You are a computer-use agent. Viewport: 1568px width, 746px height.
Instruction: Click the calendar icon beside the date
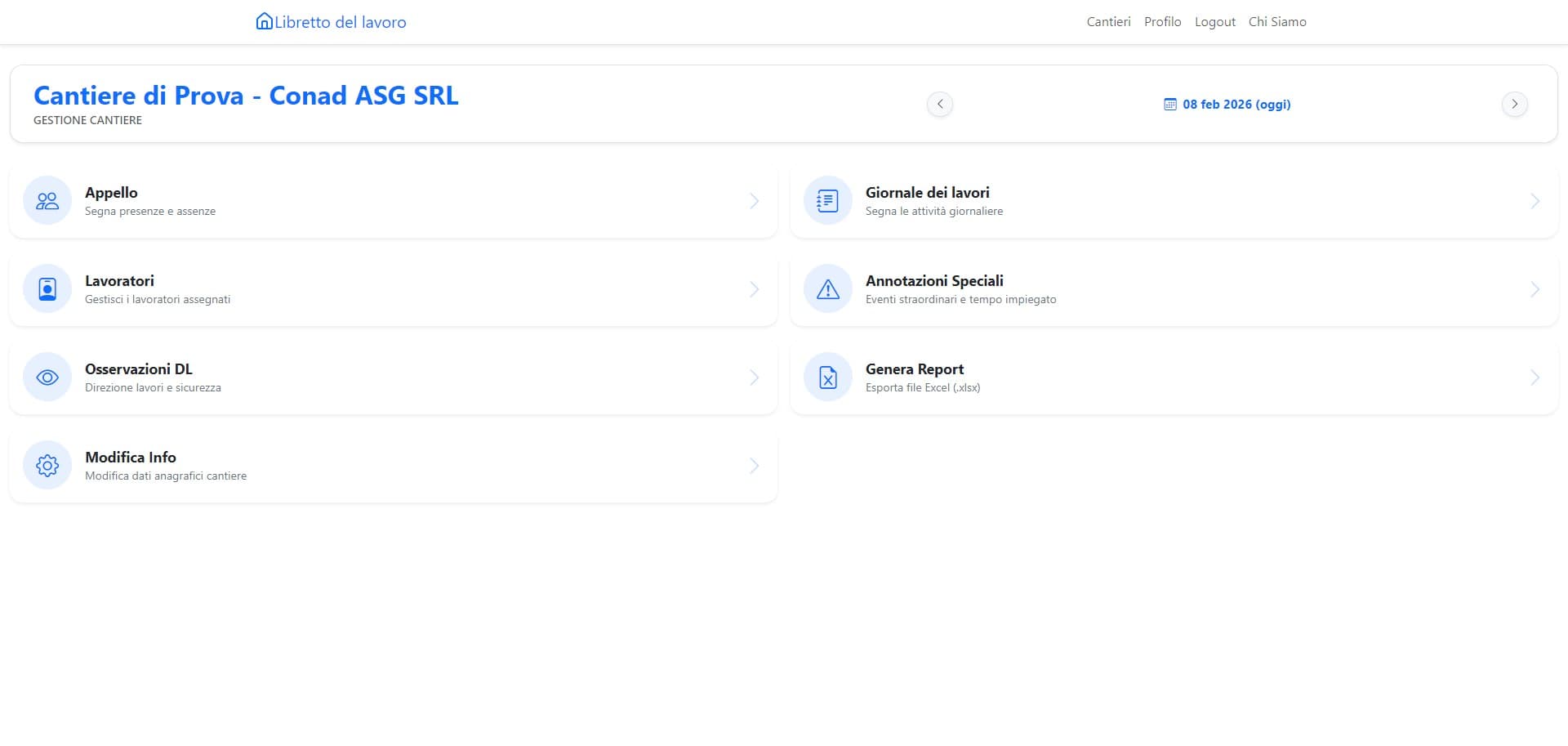(x=1169, y=104)
